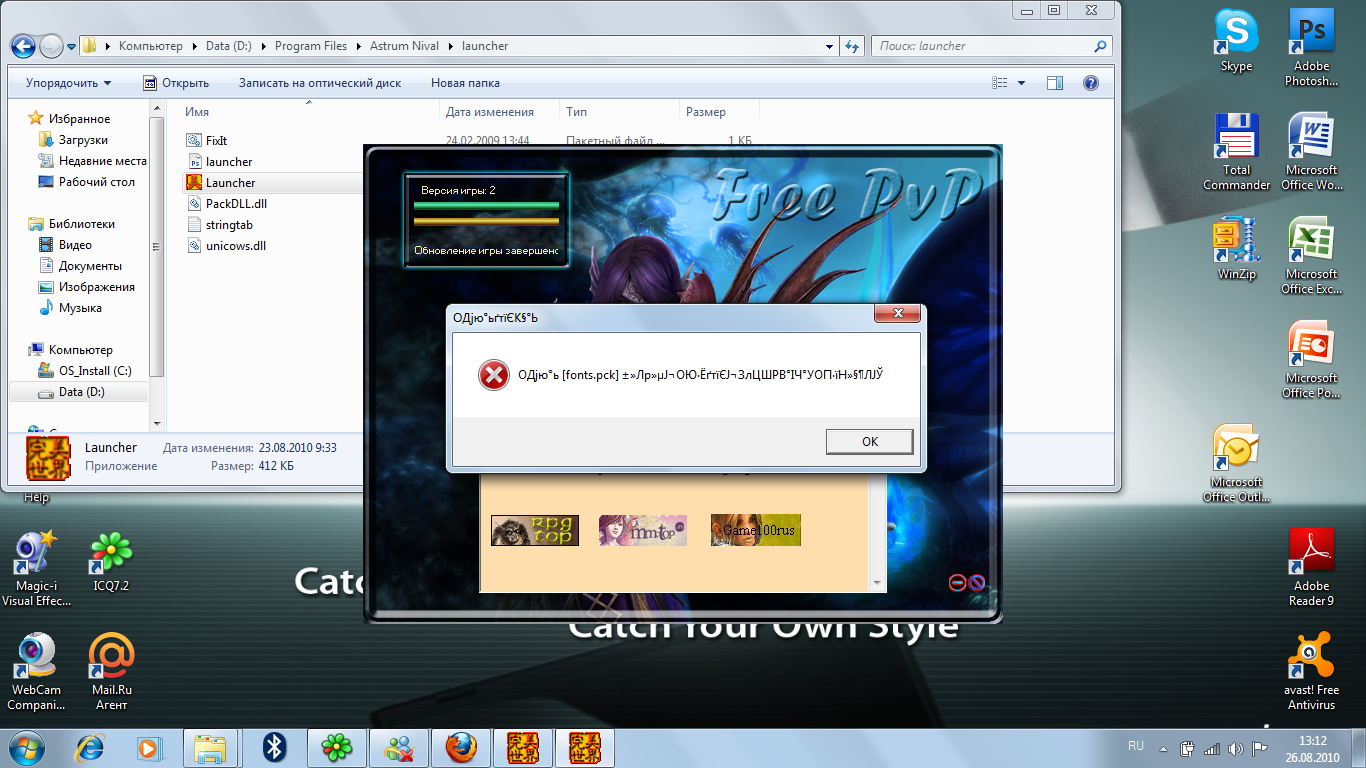This screenshot has width=1366, height=768.
Task: Select the Total Commander desktop shortcut
Action: point(1236,151)
